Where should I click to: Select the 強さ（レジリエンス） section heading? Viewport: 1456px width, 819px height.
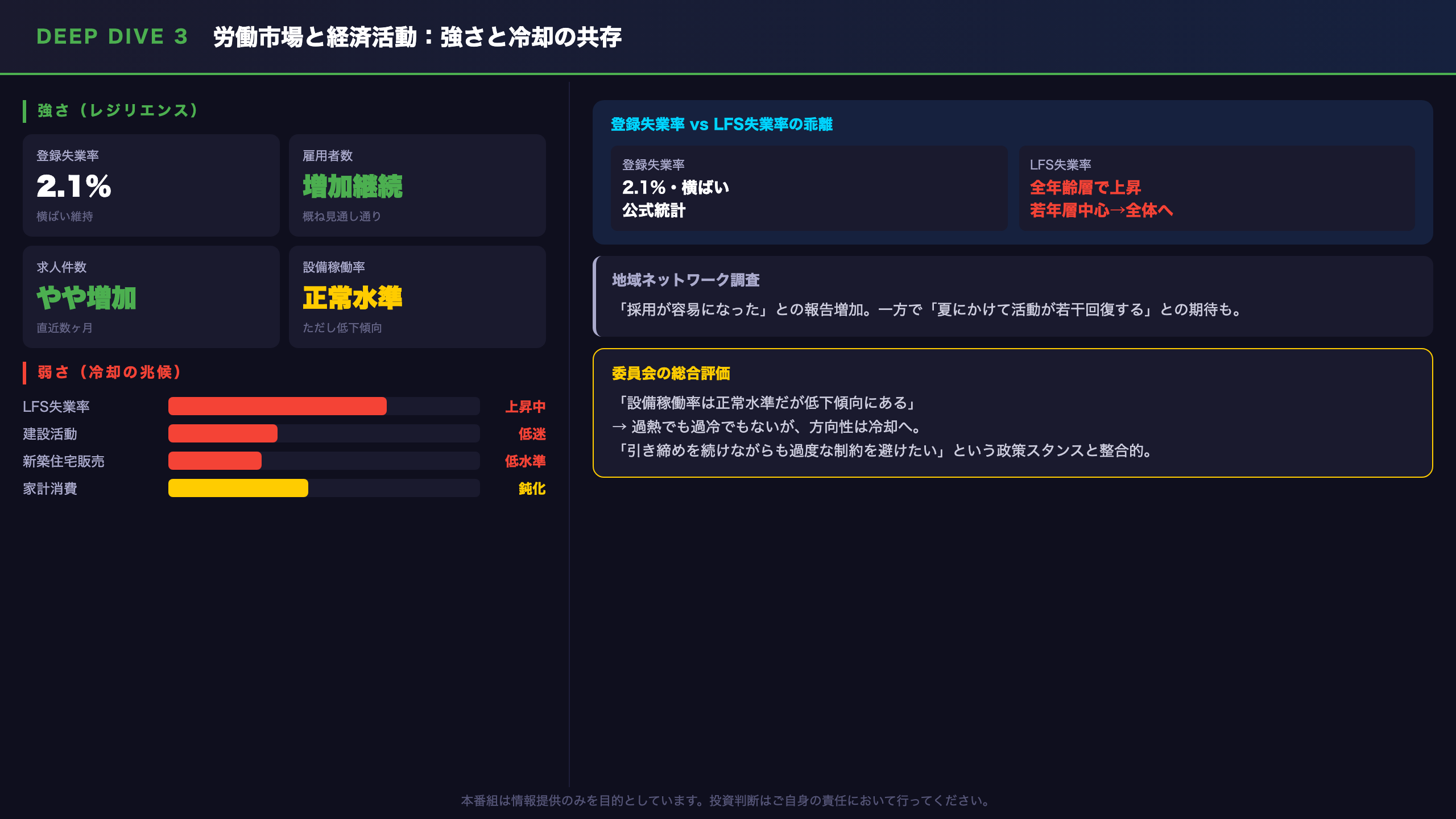coord(118,110)
